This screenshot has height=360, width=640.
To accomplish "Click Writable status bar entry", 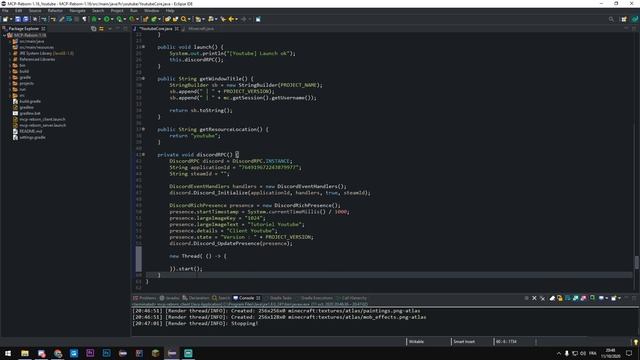I will click(x=416, y=342).
